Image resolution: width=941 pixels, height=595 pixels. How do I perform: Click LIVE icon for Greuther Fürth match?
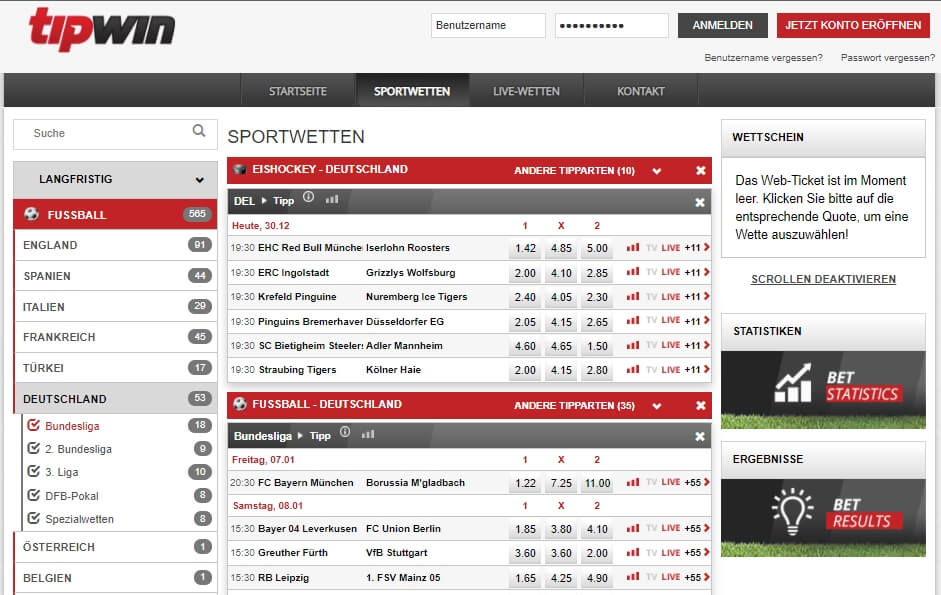click(x=670, y=552)
